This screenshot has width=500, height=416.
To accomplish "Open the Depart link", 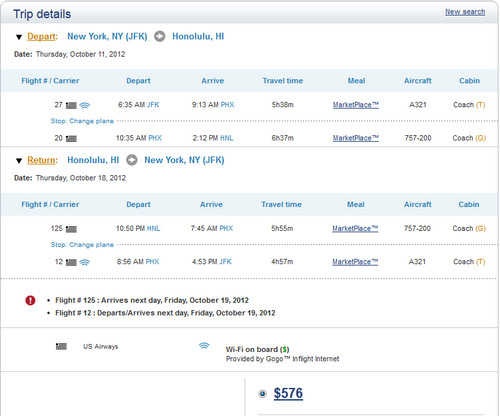I will click(x=41, y=36).
